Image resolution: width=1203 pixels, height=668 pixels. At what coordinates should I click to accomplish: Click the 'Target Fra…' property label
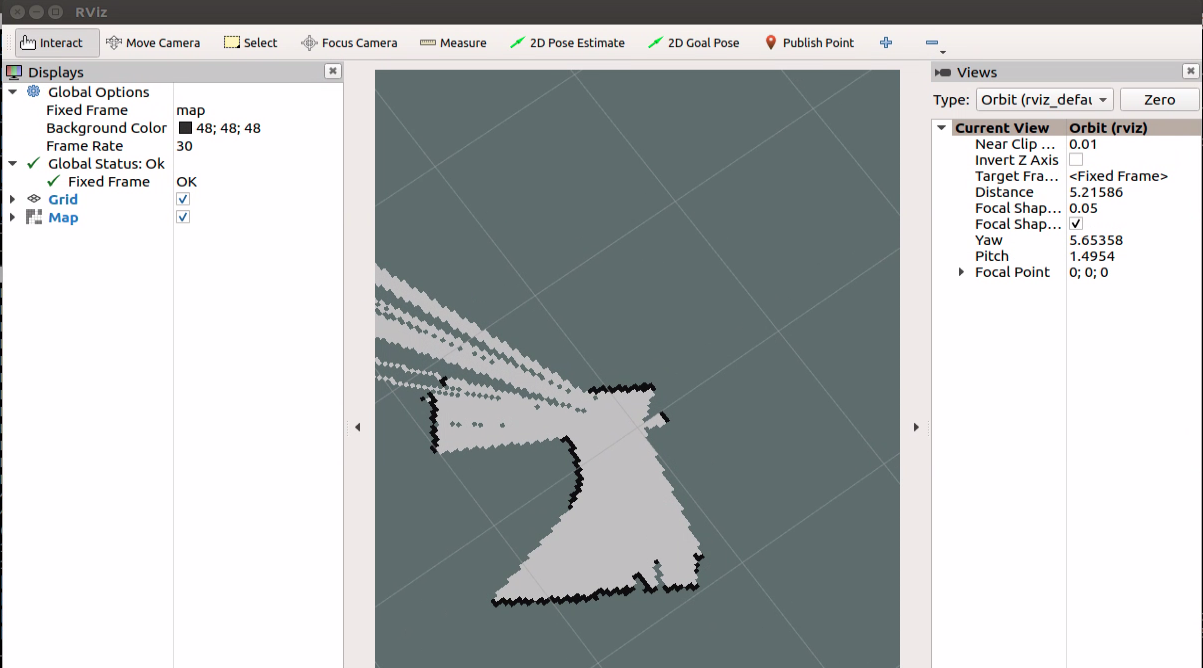point(1017,176)
